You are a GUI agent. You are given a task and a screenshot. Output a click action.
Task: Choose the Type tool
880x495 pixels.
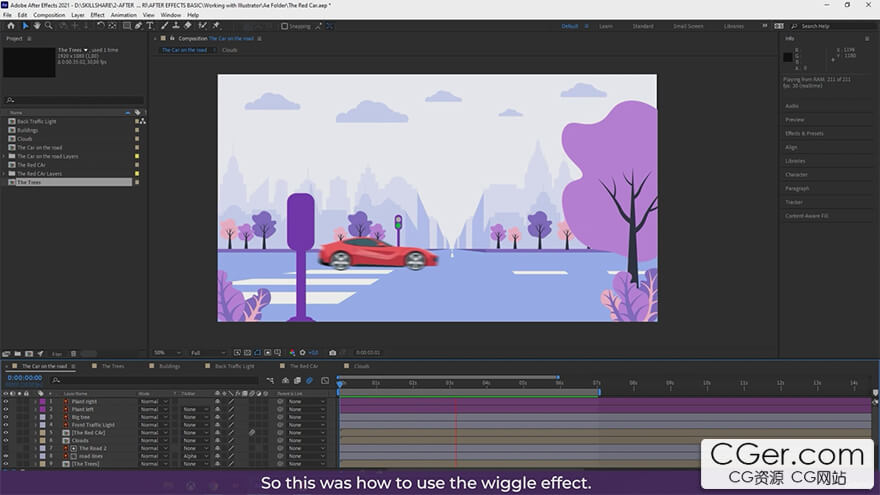150,26
